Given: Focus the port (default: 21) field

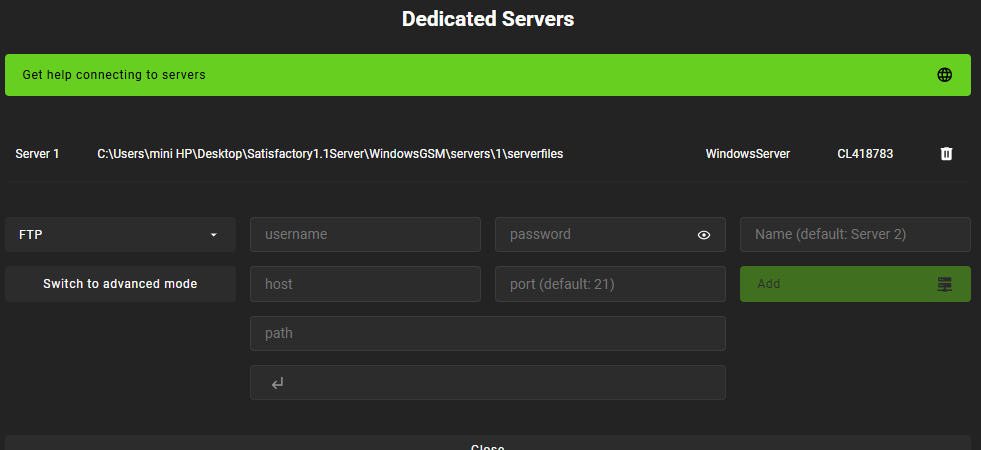Looking at the screenshot, I should point(610,284).
